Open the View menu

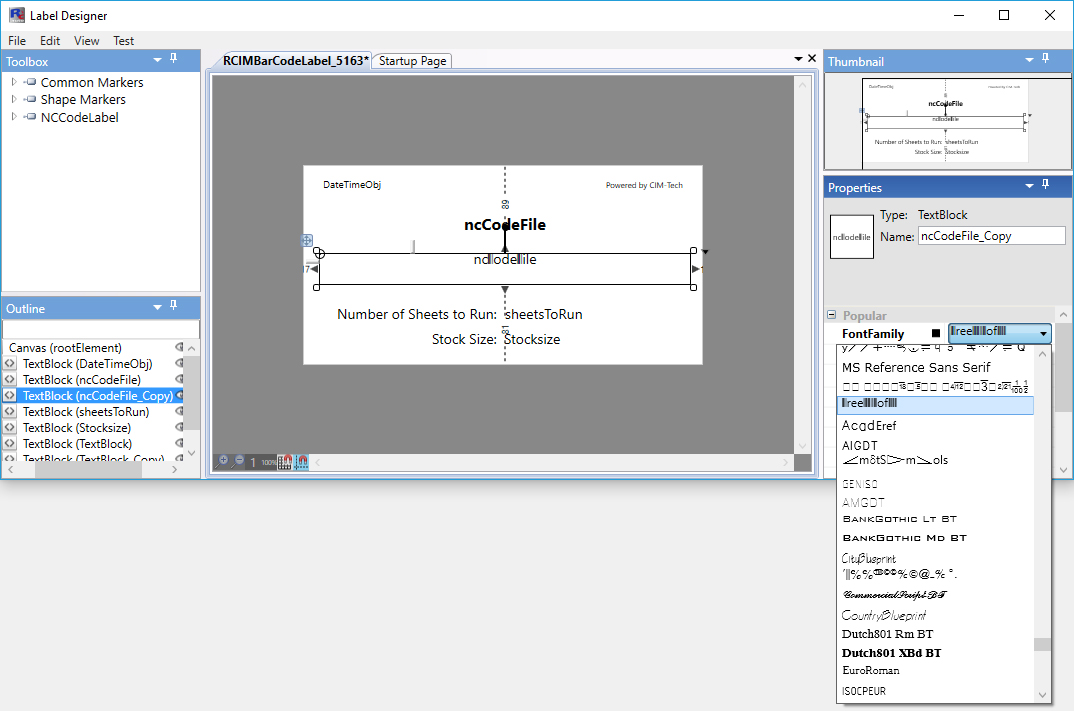tap(86, 40)
